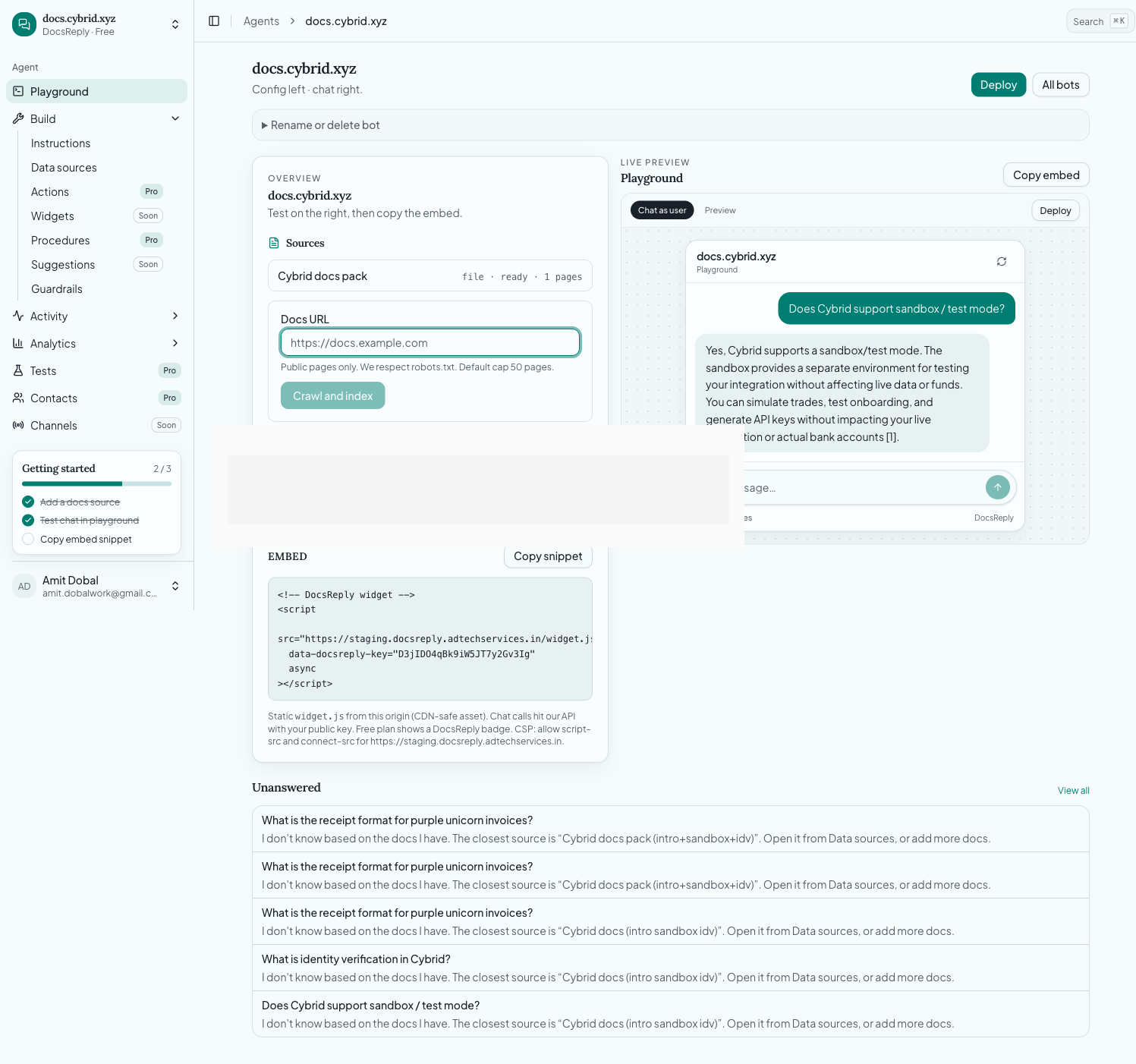Switch to Chat as user mode
This screenshot has height=1064, width=1136.
point(662,210)
